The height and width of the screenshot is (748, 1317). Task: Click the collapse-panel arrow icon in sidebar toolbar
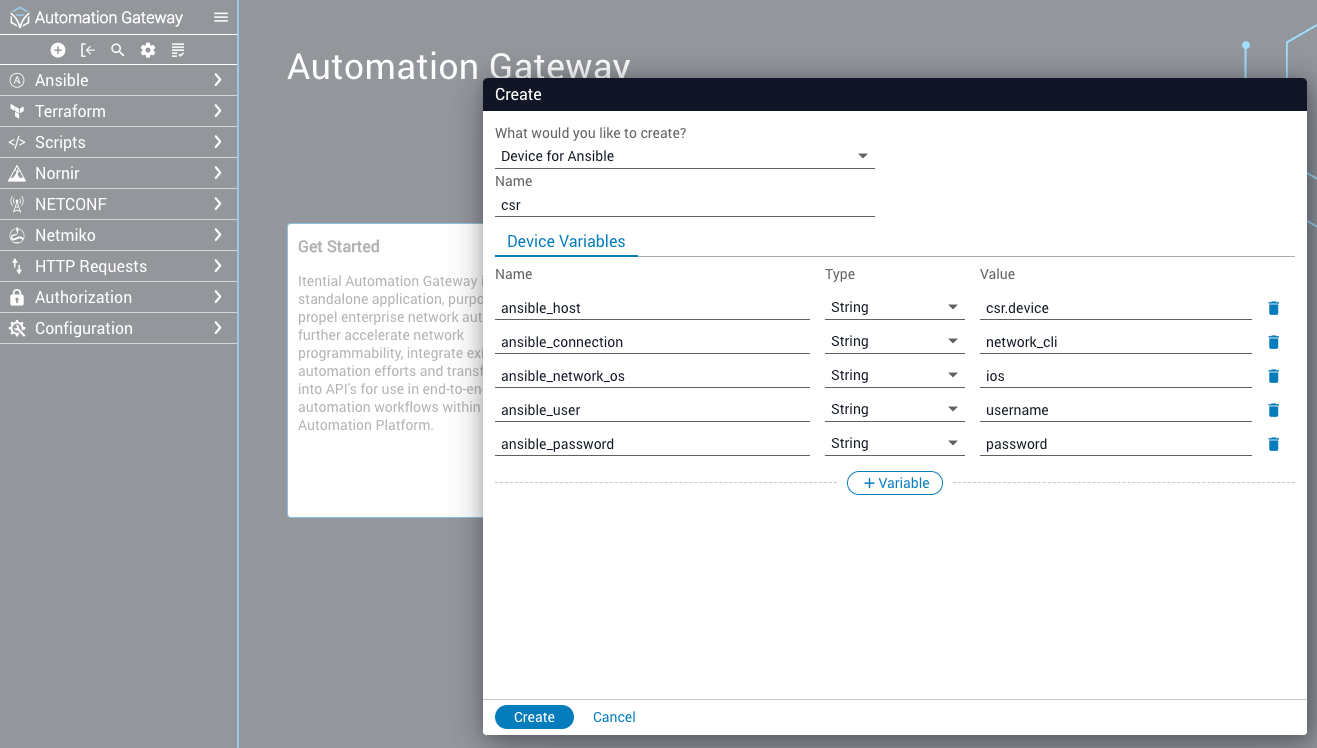(x=88, y=50)
